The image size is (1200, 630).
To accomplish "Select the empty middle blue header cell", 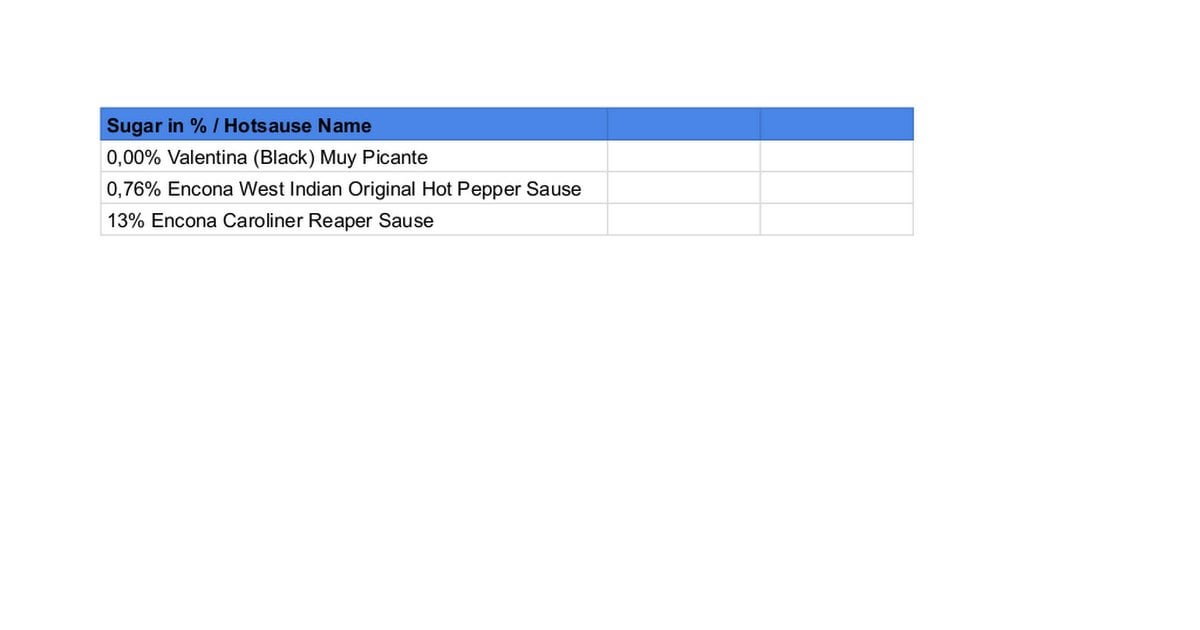I will click(x=683, y=125).
